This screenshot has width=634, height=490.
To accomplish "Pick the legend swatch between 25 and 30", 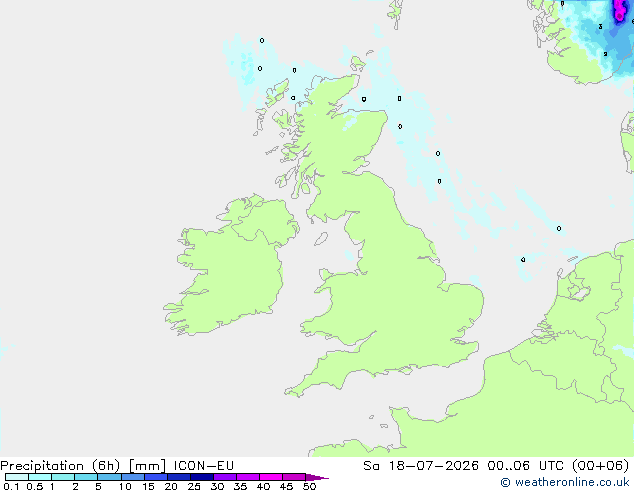I will pos(202,477).
